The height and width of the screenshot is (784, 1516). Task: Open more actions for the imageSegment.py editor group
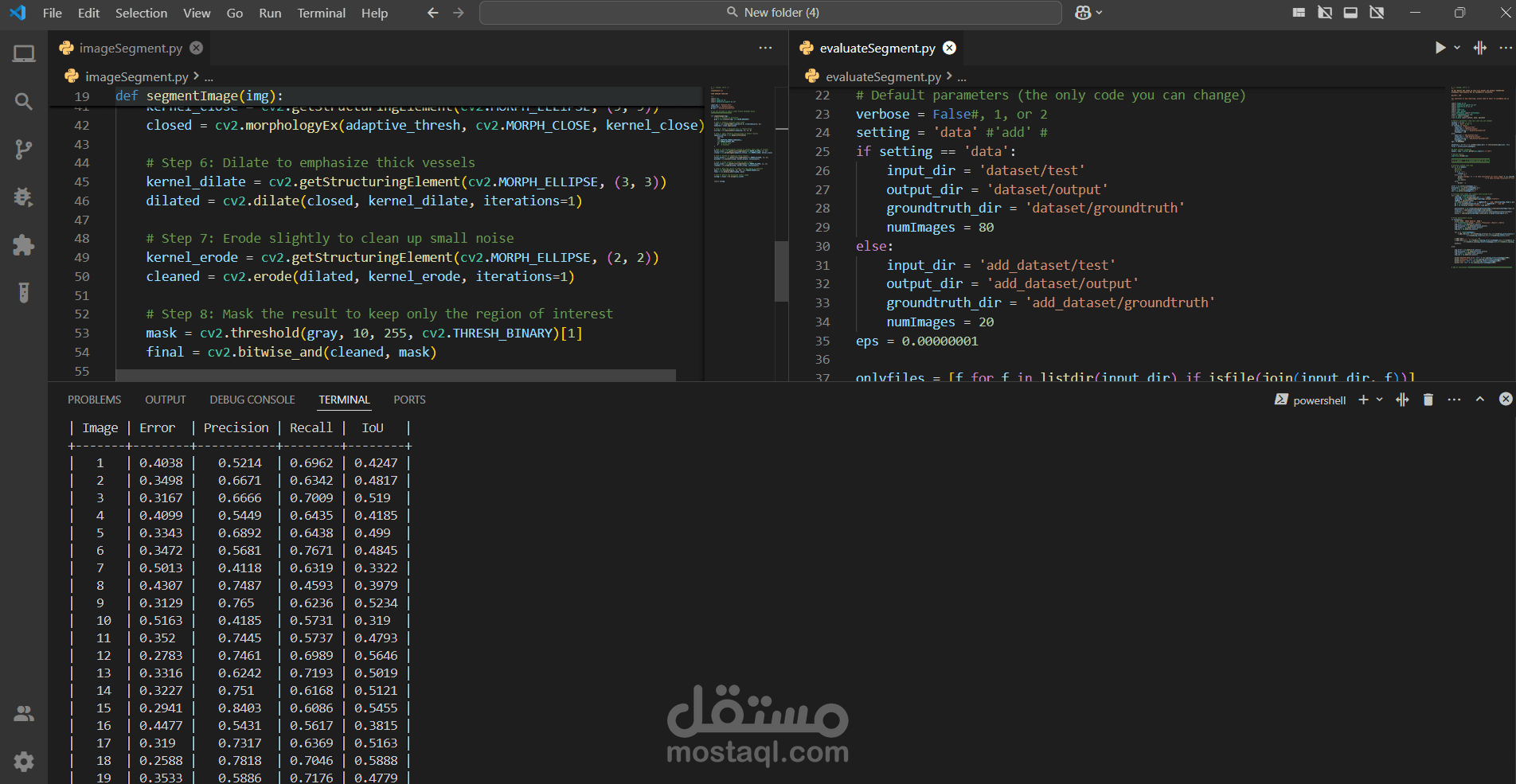[765, 48]
